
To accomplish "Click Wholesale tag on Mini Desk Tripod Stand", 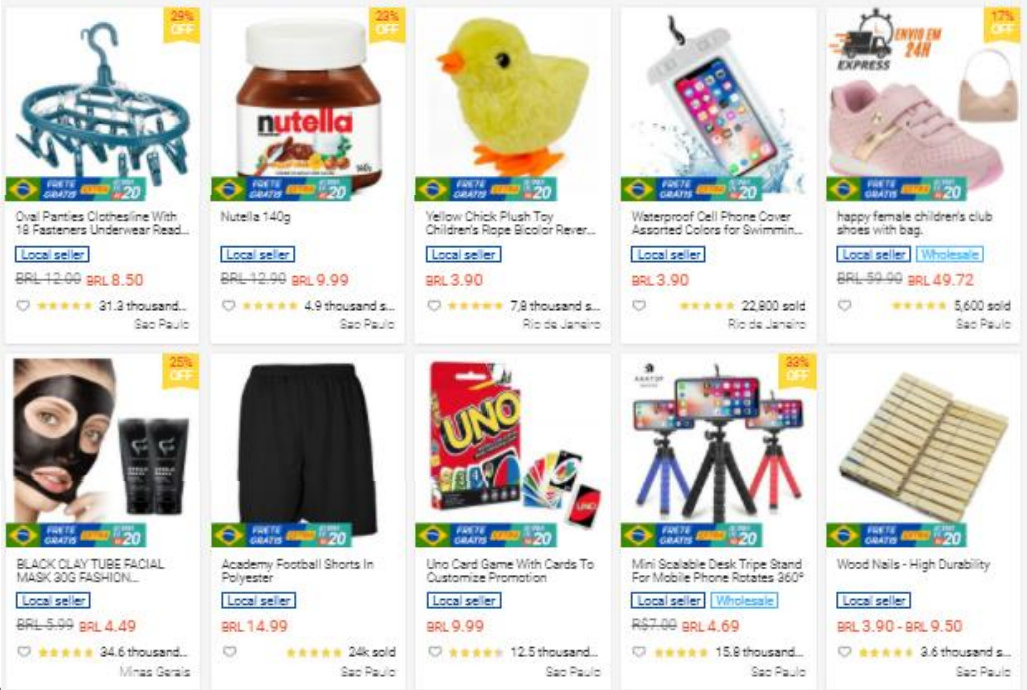I will click(745, 600).
